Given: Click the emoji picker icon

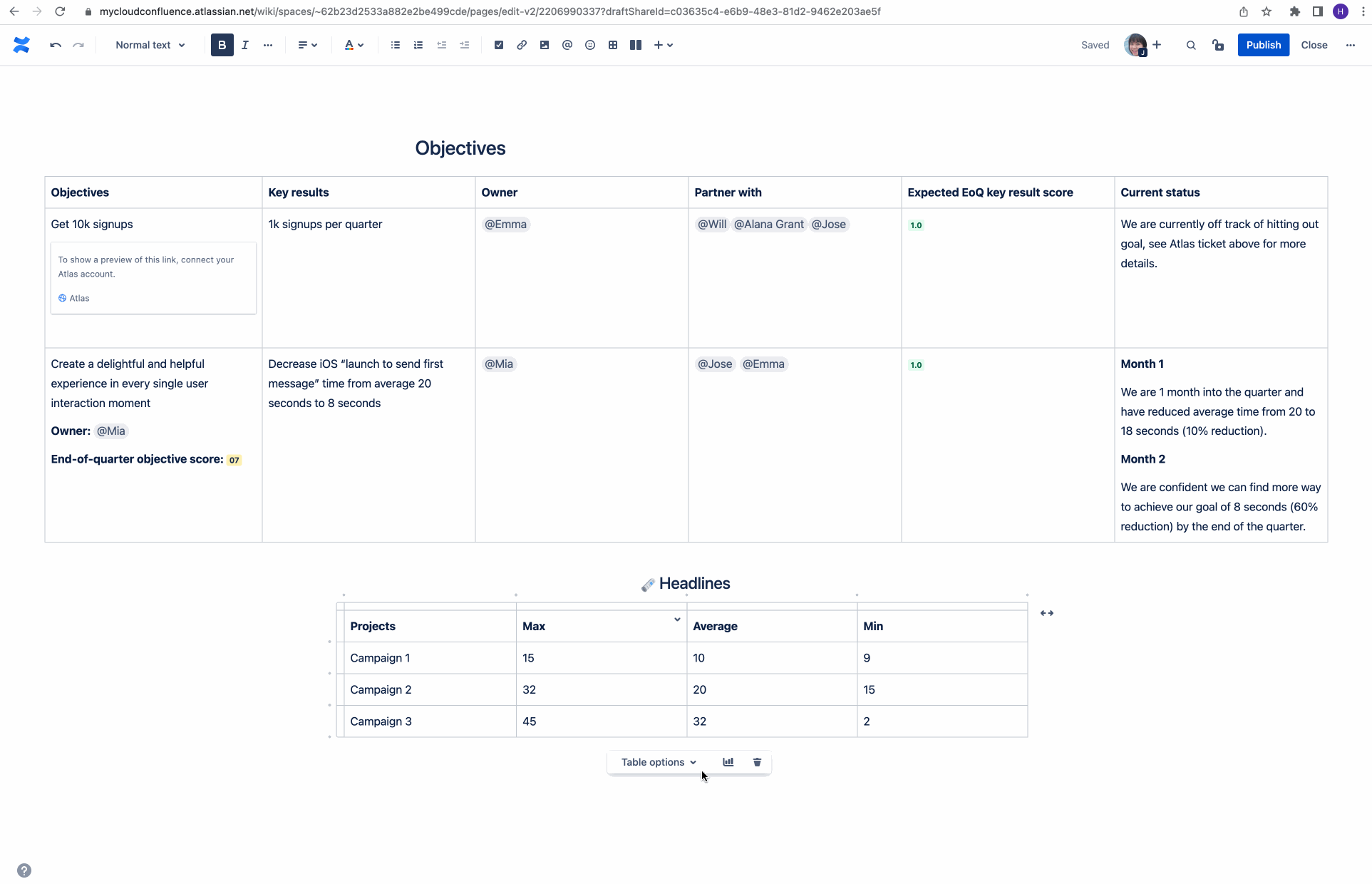Looking at the screenshot, I should coord(590,45).
